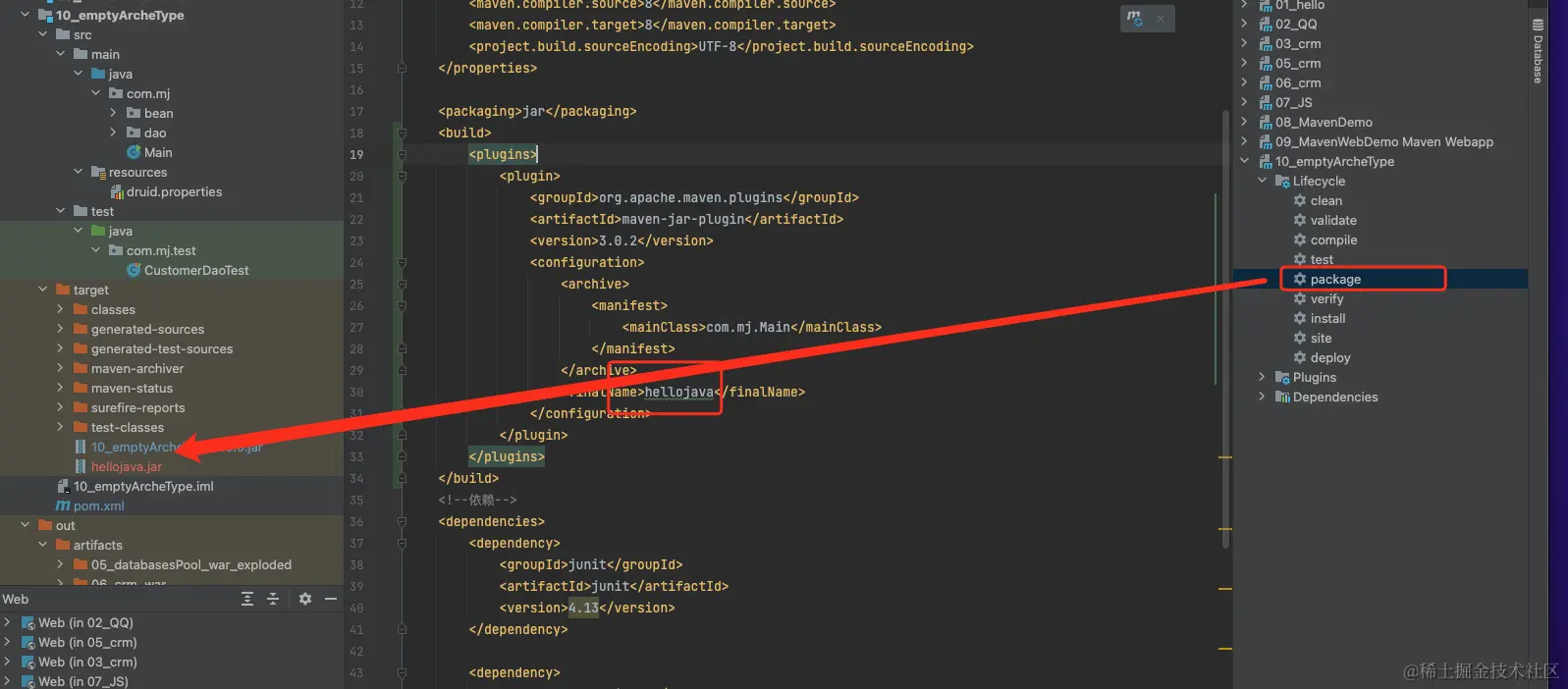The height and width of the screenshot is (689, 1568).
Task: Open CustomerDaoTest class file
Action: point(196,271)
